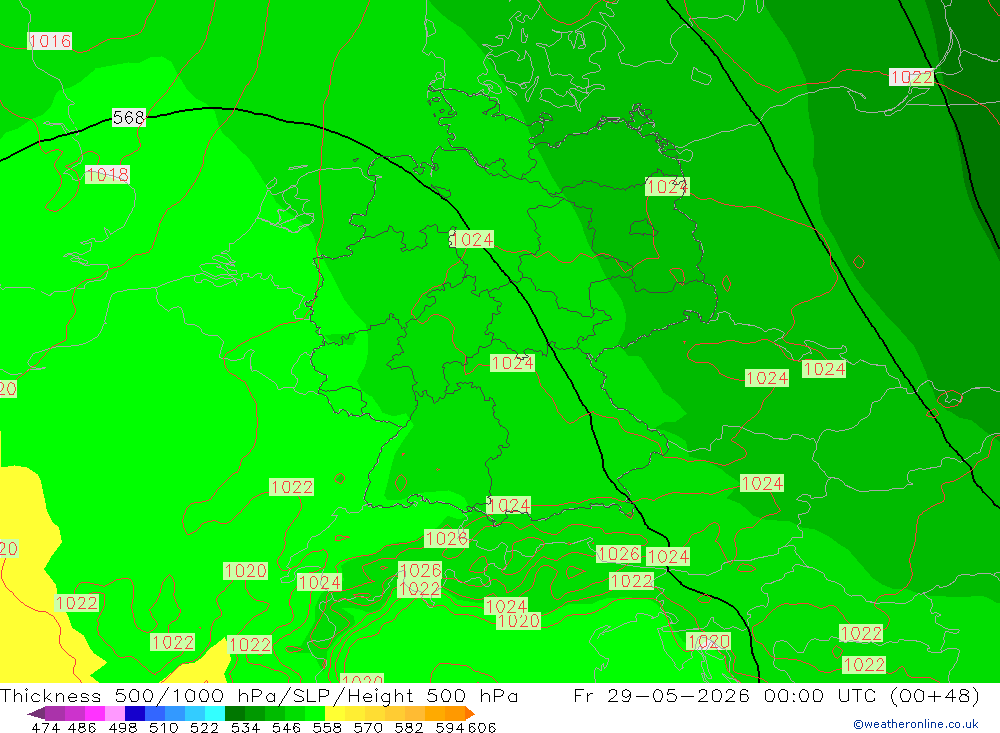Click the 522 legend value
The height and width of the screenshot is (733, 1000).
coord(204,727)
